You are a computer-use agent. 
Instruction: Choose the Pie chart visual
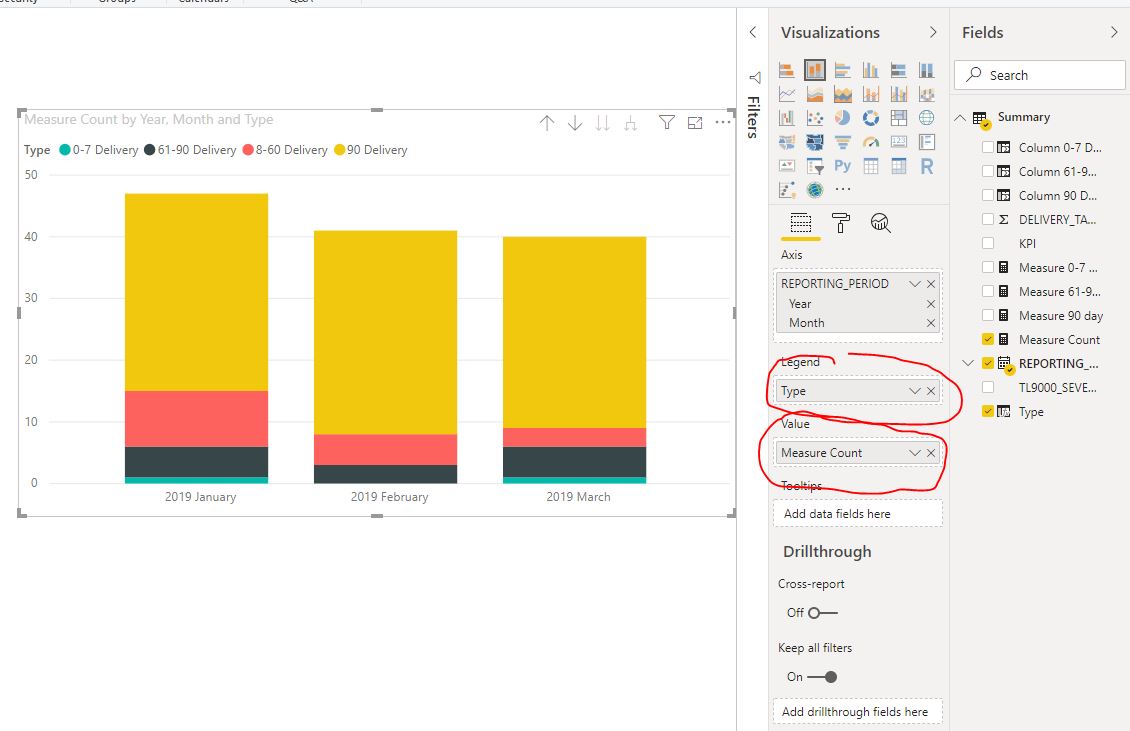point(842,118)
